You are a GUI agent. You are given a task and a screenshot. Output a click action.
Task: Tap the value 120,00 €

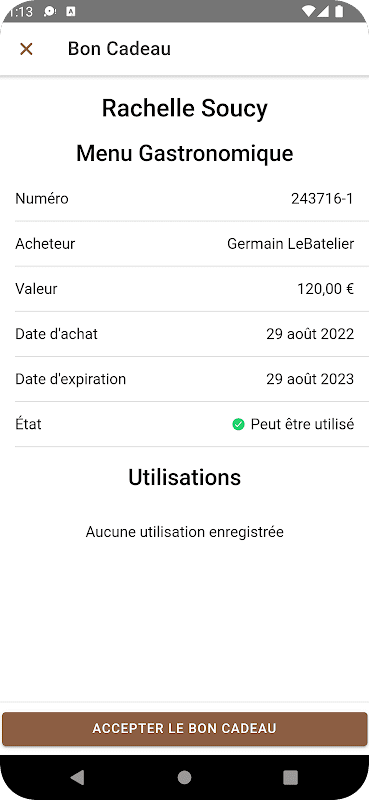326,289
